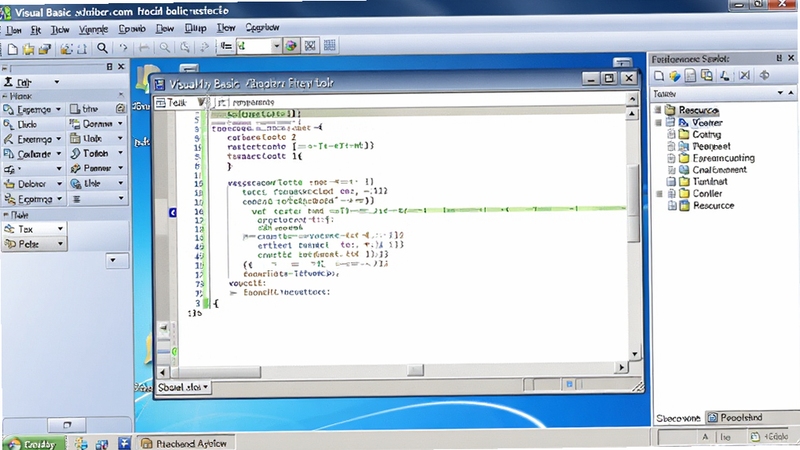Screen dimensions: 800x450
Task: Click the blank page icon in right panel toolbar
Action: (x=659, y=76)
